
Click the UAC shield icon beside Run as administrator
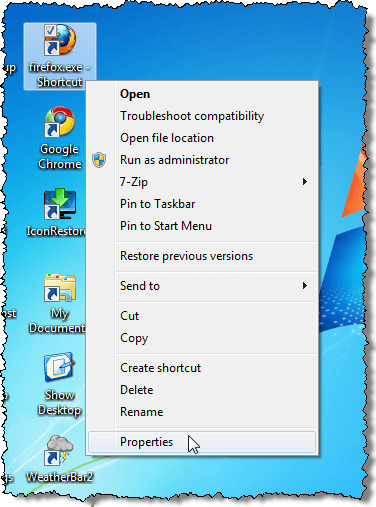(x=99, y=160)
